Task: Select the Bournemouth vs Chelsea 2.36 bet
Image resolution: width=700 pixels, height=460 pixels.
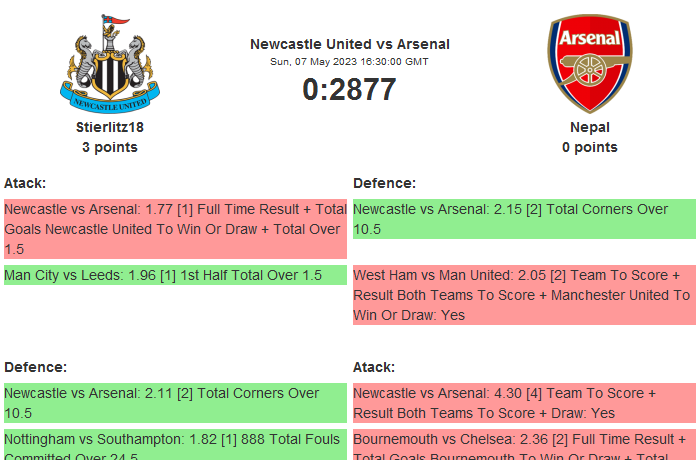Action: pos(524,445)
